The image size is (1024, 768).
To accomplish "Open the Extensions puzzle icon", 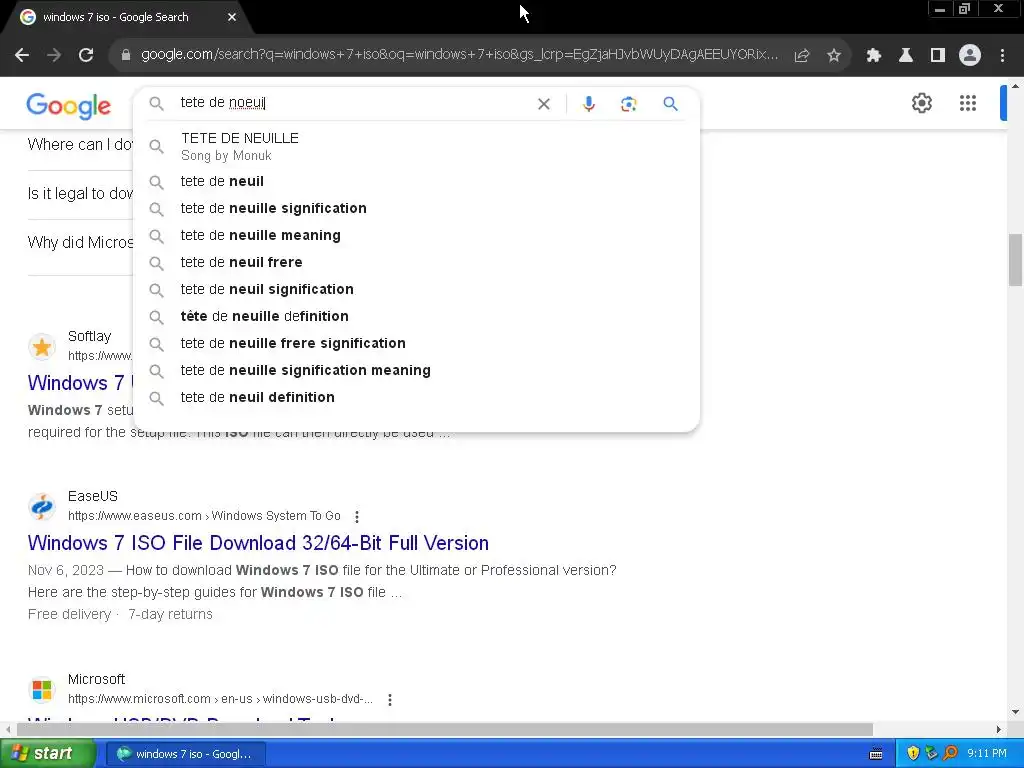I will (x=874, y=56).
